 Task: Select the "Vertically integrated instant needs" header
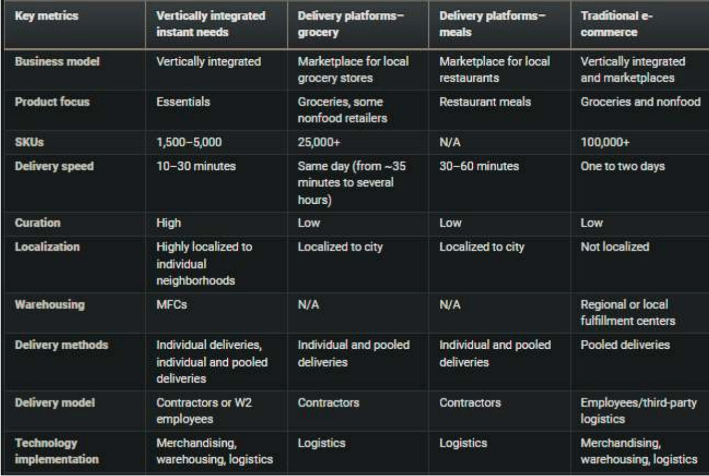point(211,25)
